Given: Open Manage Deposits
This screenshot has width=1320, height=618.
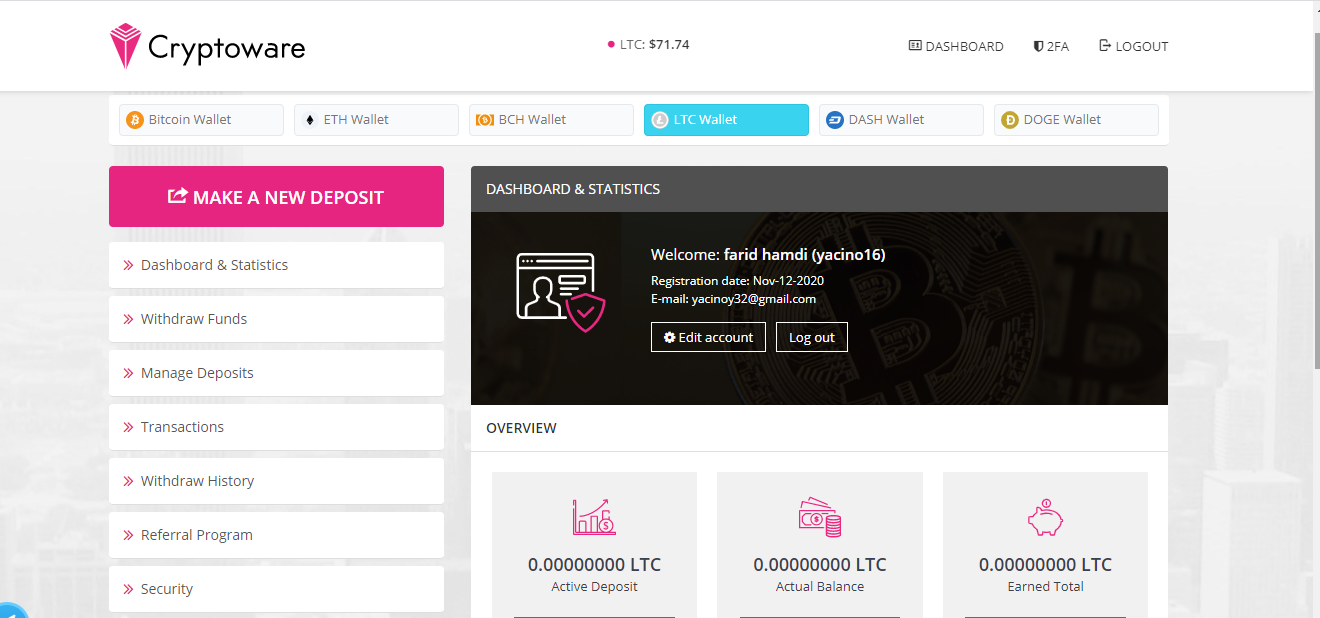Looking at the screenshot, I should [x=276, y=373].
